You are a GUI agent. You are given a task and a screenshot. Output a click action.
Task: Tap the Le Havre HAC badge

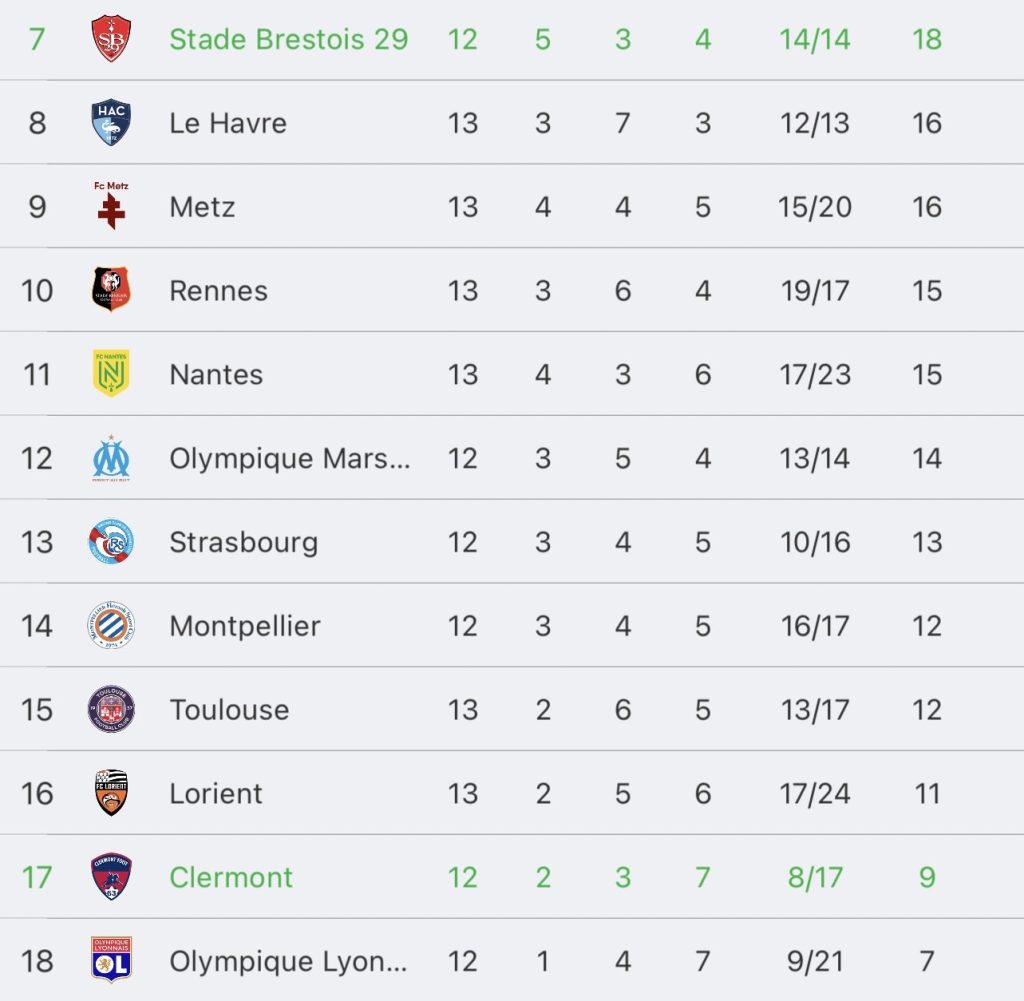tap(111, 122)
